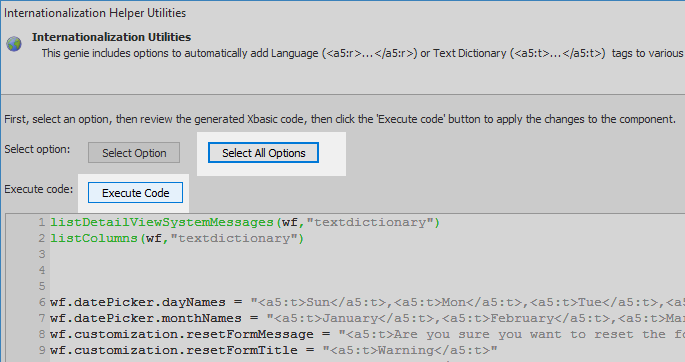The image size is (685, 362).
Task: Click empty line 4 in code editor
Action: tap(367, 270)
